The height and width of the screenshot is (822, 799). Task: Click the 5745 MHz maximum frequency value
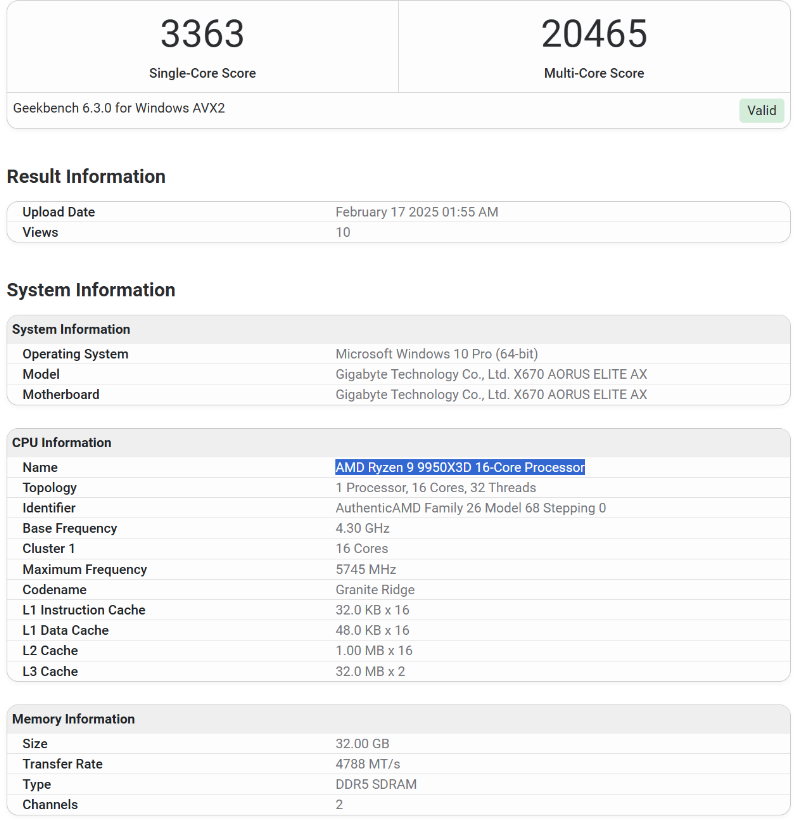click(366, 569)
